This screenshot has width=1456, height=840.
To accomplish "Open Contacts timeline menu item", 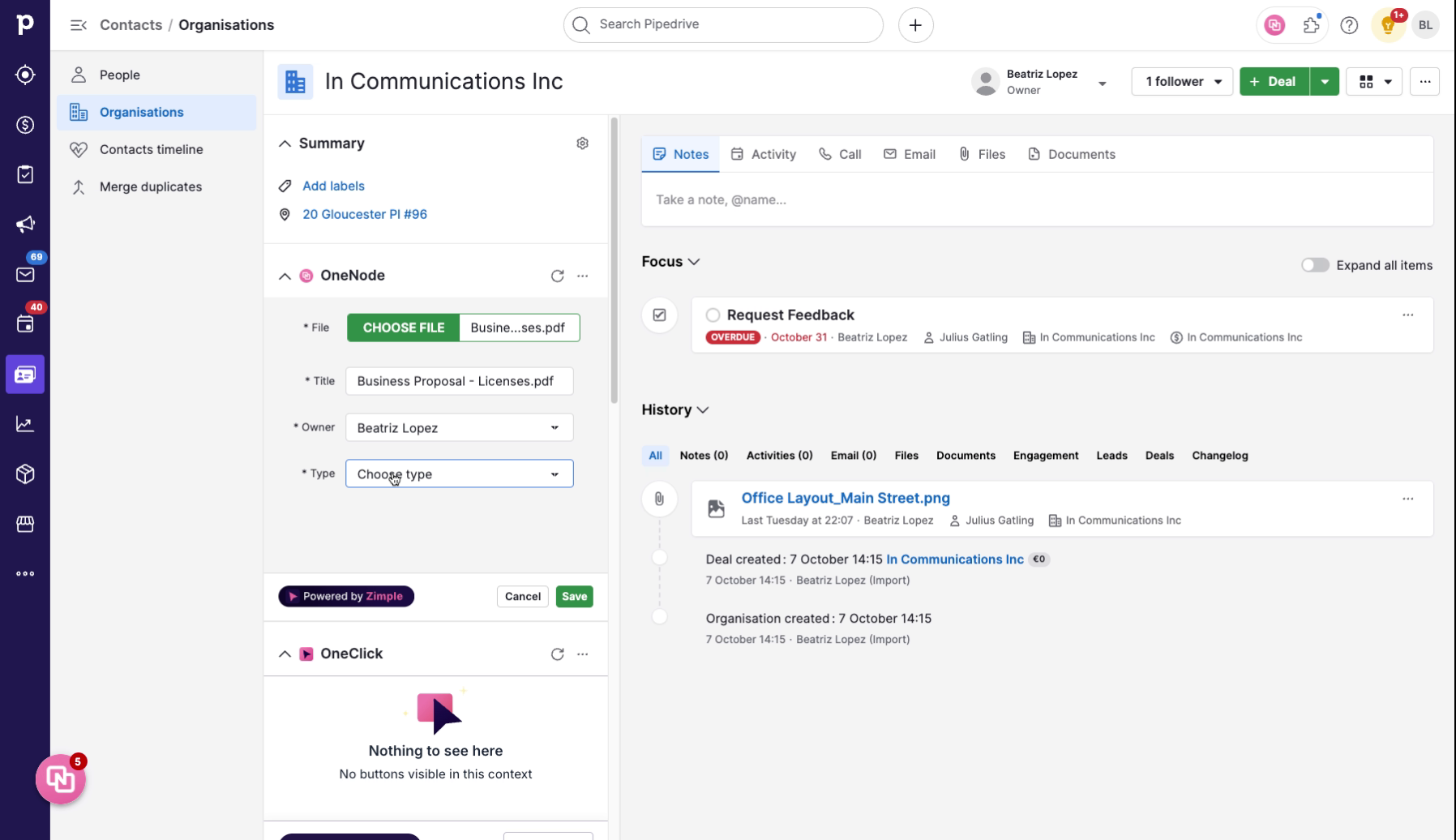I will click(x=156, y=149).
